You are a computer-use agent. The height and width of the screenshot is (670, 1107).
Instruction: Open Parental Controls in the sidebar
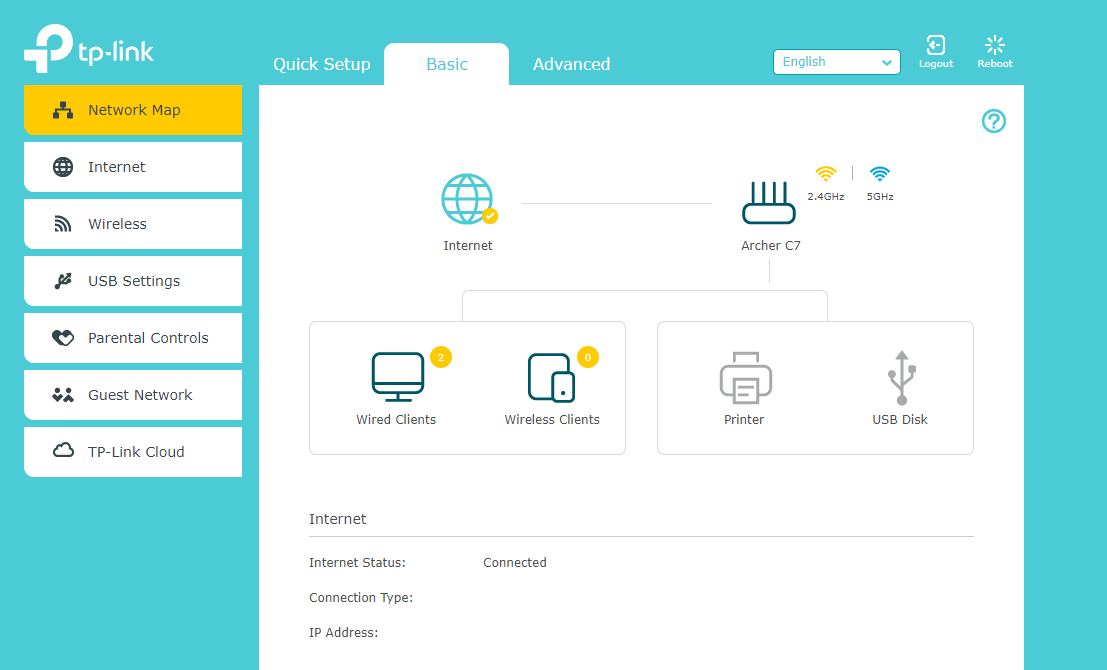click(133, 338)
